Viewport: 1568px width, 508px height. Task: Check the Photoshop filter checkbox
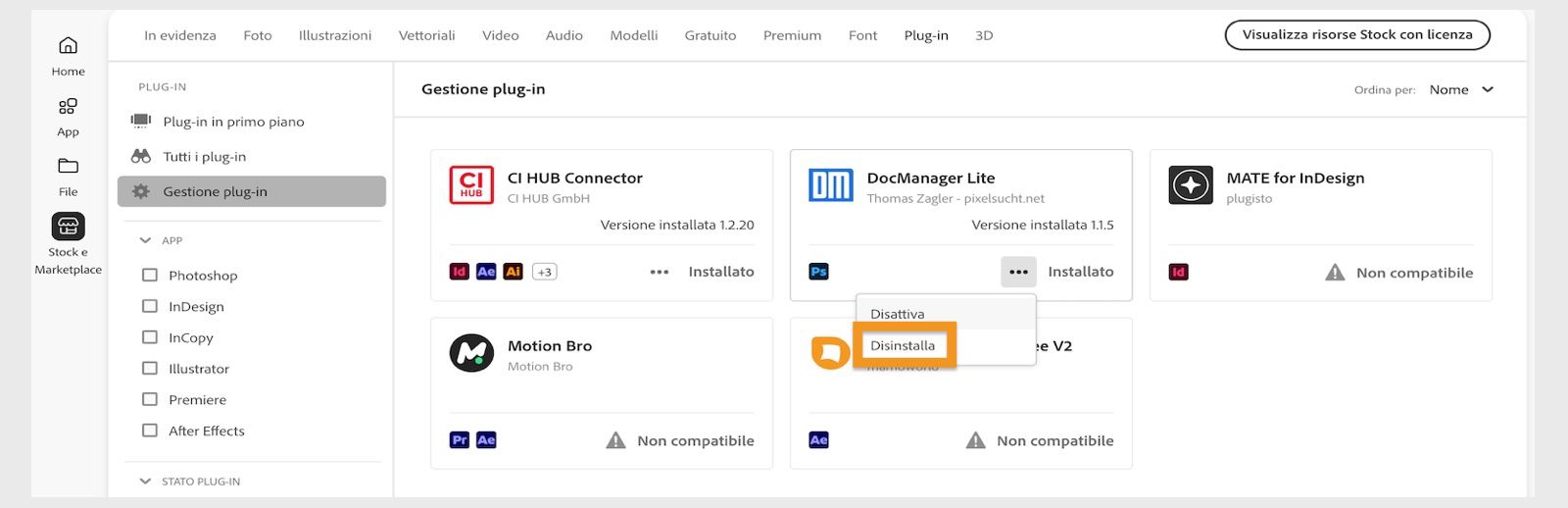point(150,276)
